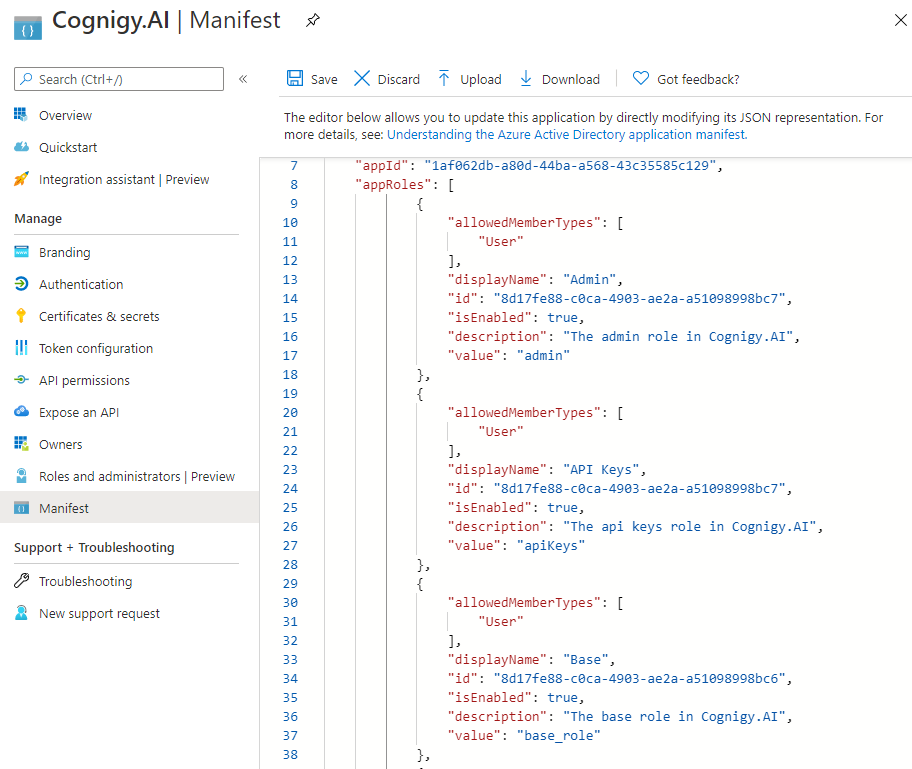Viewport: 912px width, 769px height.
Task: Click value "base_role" on line 37
Action: coord(558,736)
